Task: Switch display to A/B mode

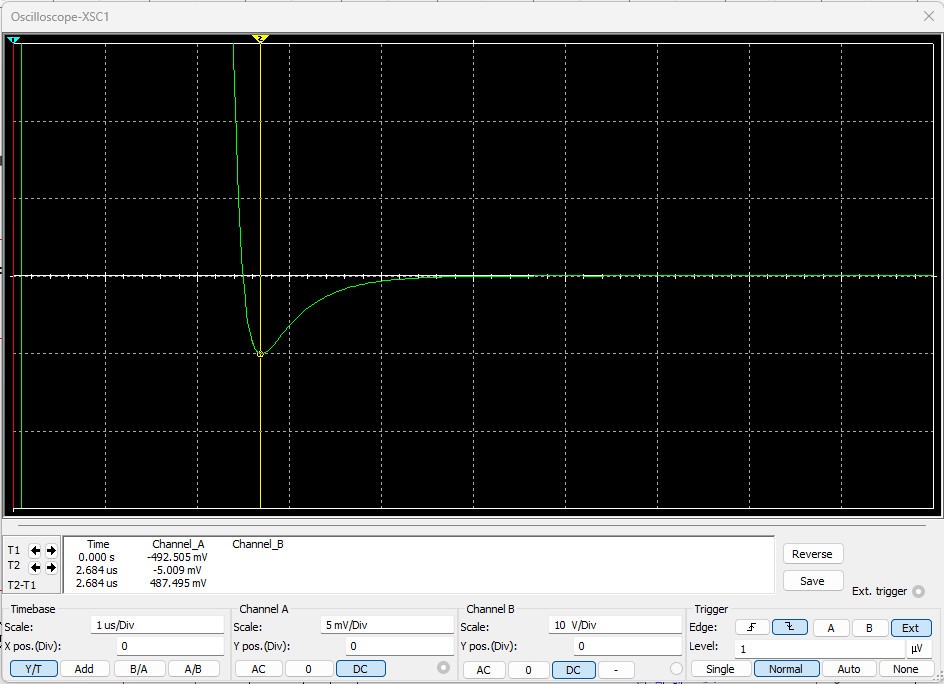Action: click(193, 669)
